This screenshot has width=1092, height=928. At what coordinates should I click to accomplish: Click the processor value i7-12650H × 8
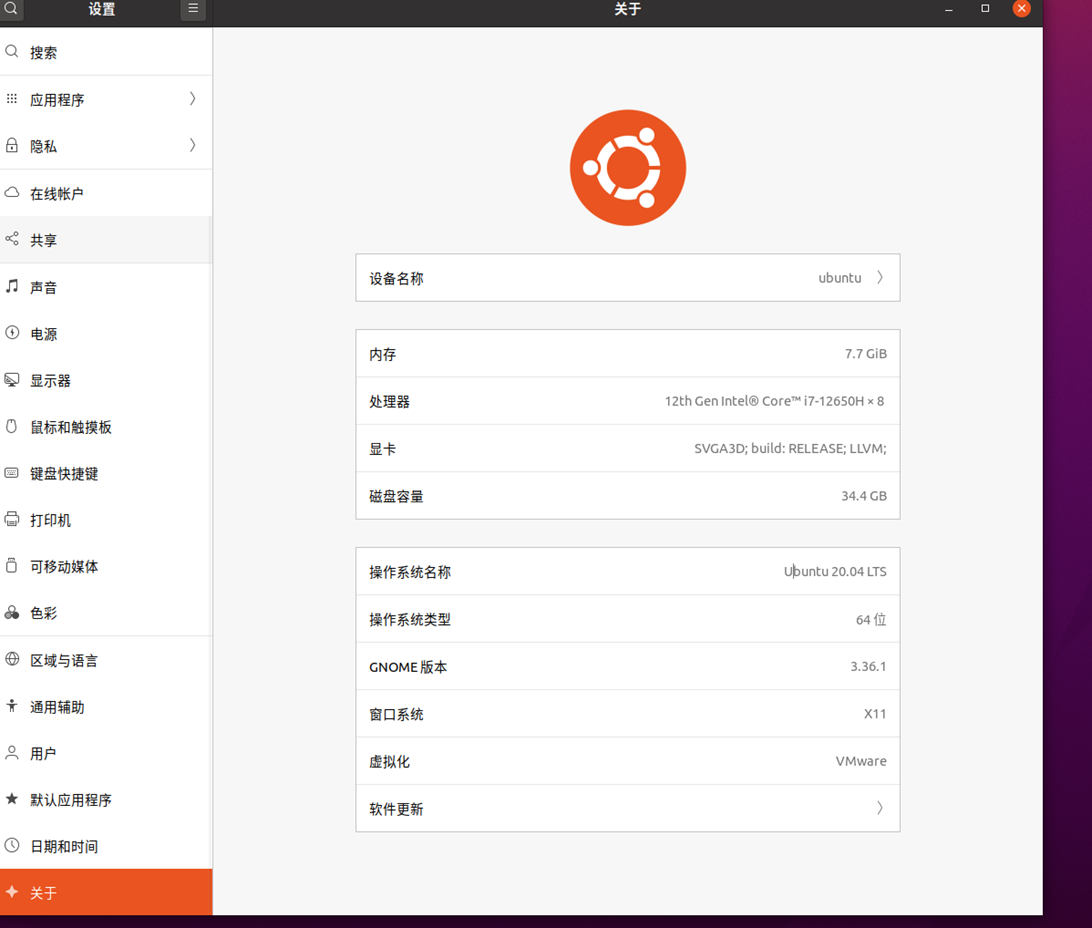[774, 401]
